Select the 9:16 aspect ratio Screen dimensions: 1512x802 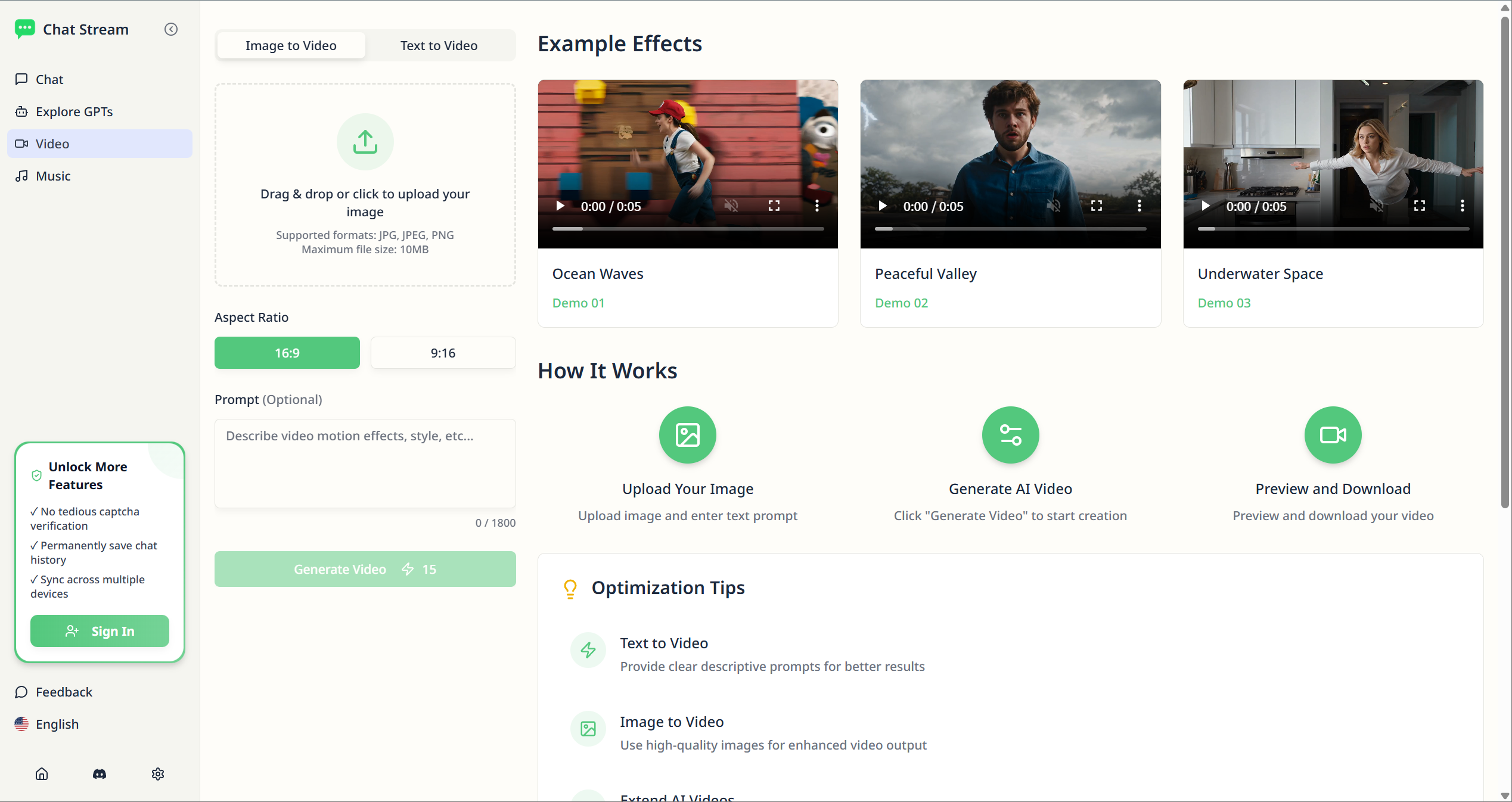[443, 353]
